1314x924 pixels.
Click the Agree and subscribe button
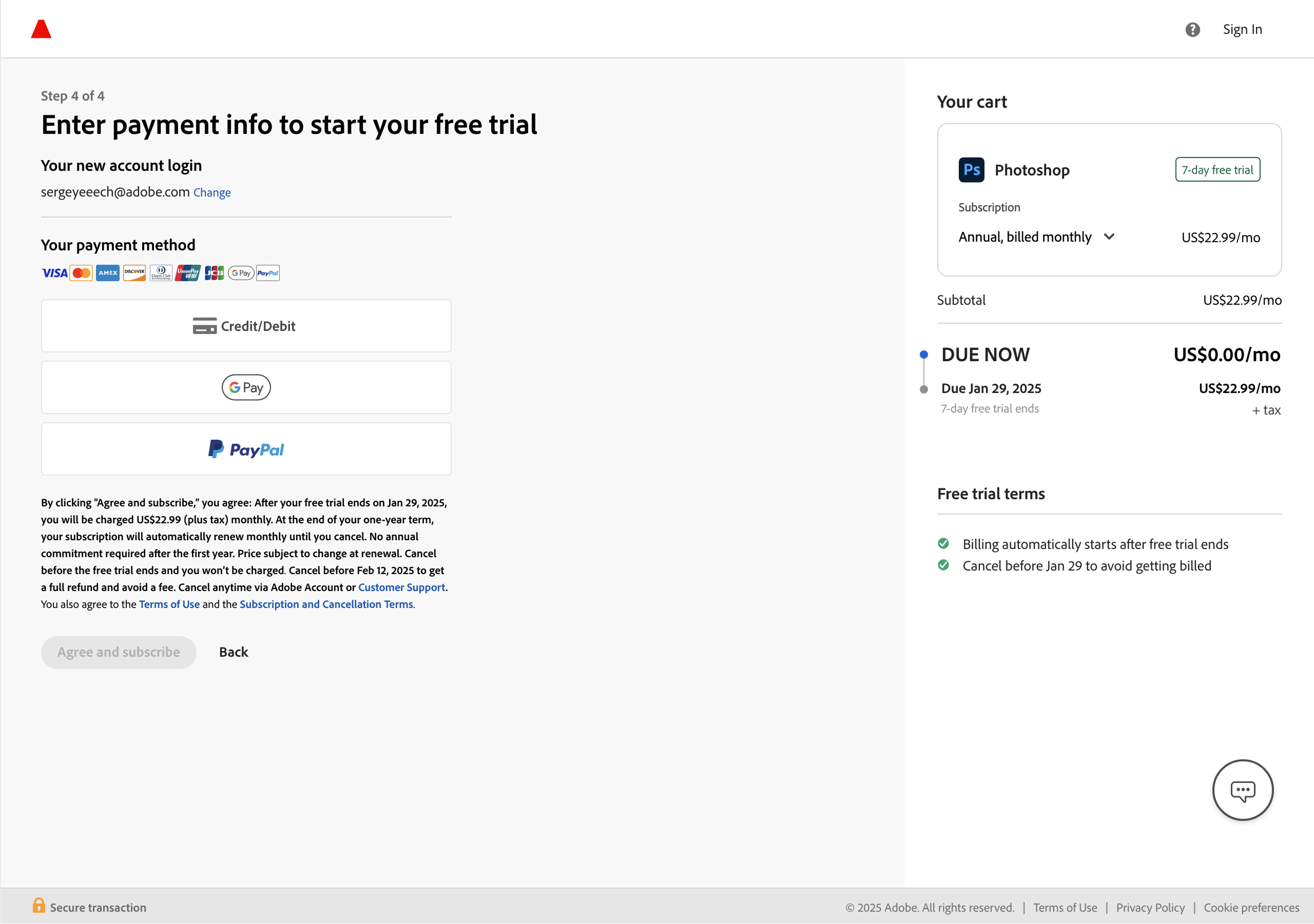coord(119,652)
